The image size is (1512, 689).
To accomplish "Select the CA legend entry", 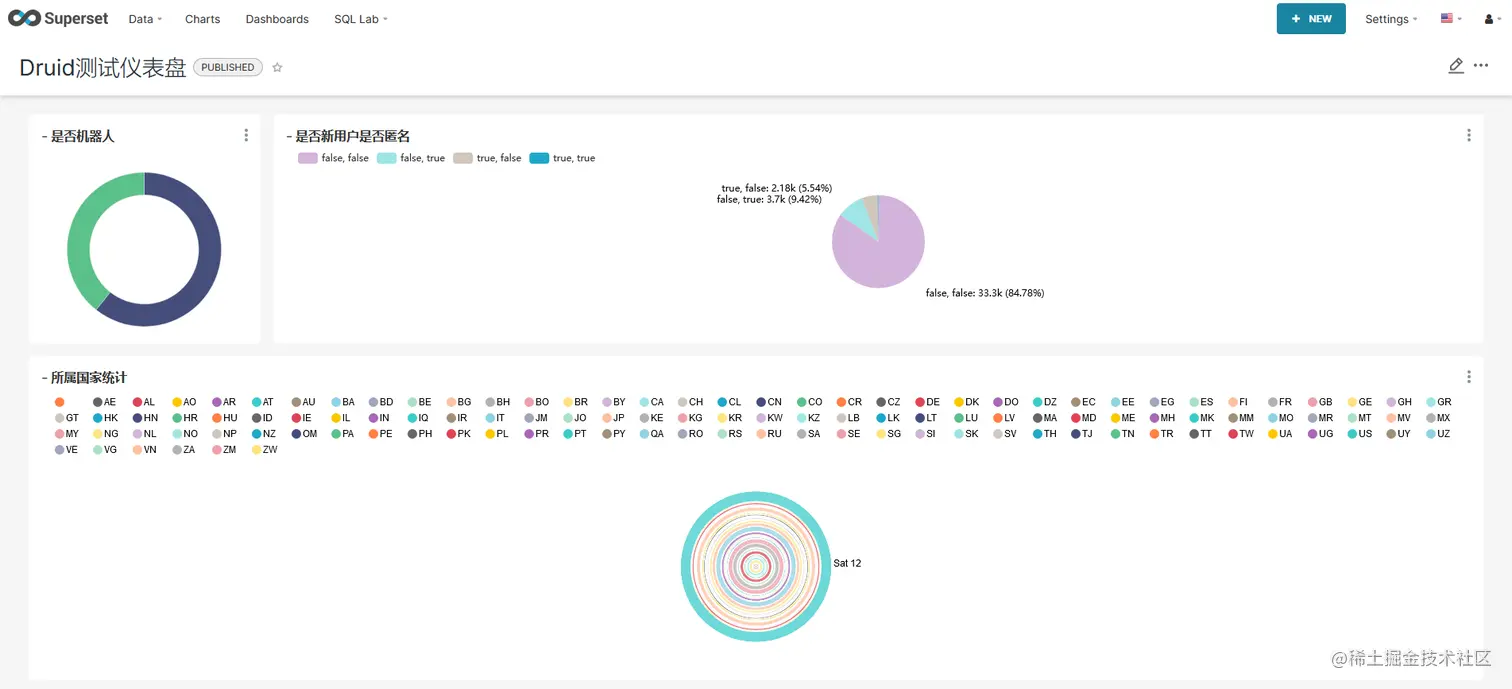I will (x=651, y=402).
